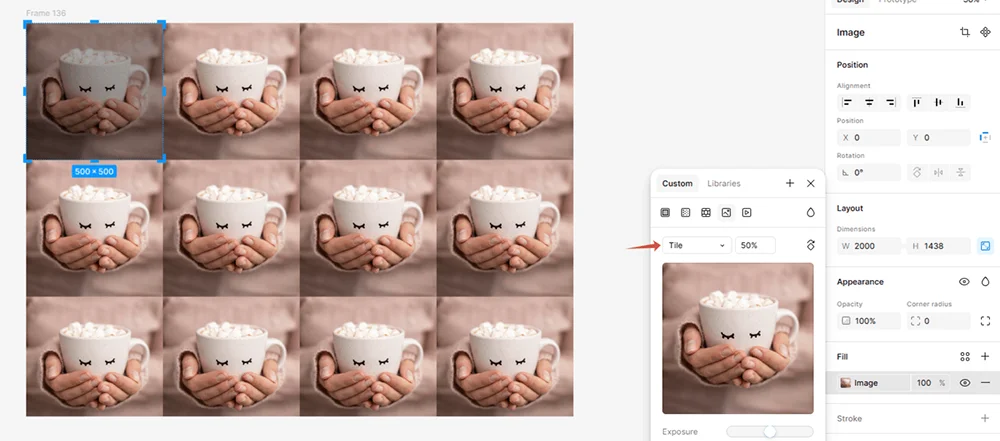Toggle Appearance layer visibility eye

pos(964,281)
